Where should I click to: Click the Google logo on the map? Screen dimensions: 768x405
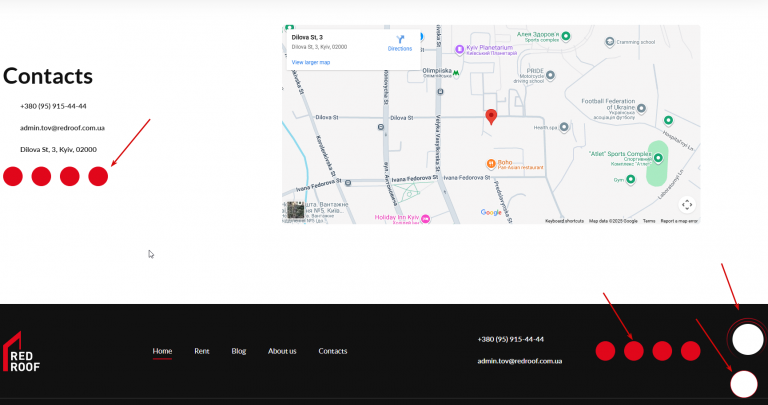click(x=491, y=213)
